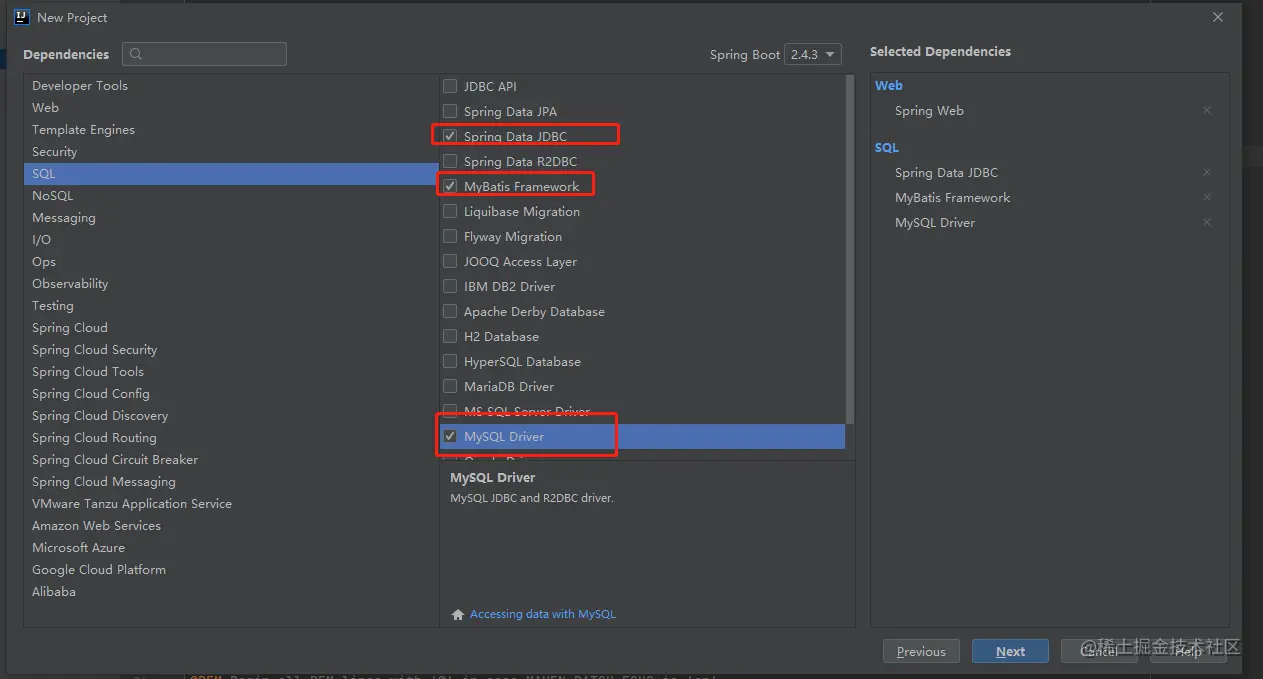The image size is (1263, 679).
Task: Select Spring Web in Selected Dependencies
Action: point(929,111)
